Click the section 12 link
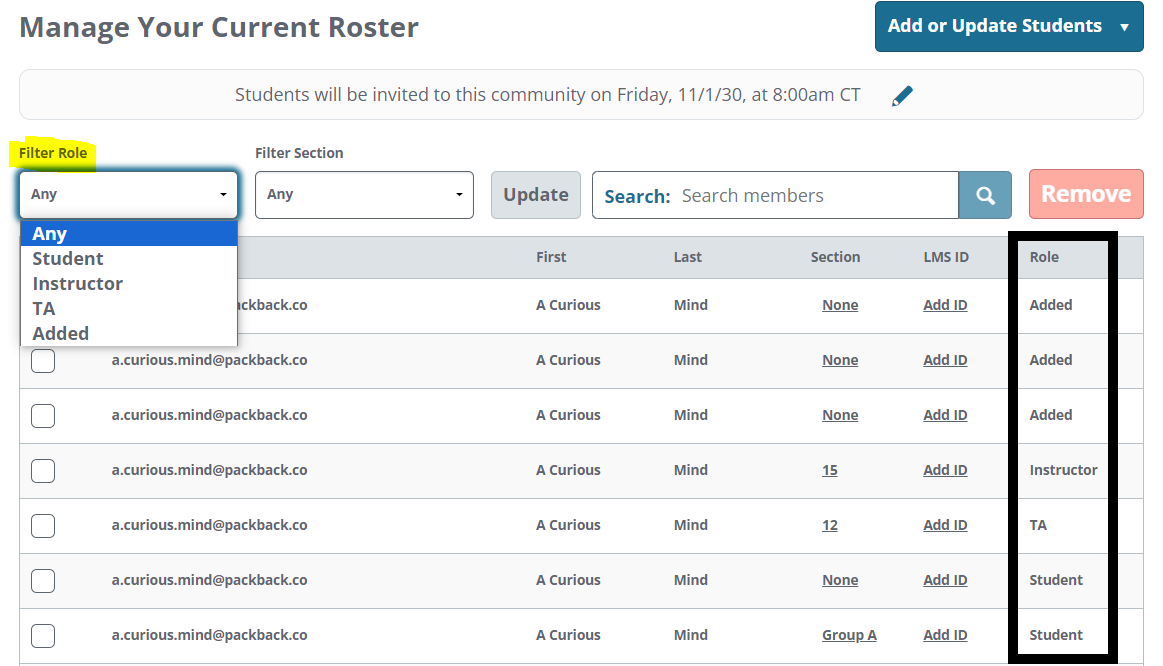The width and height of the screenshot is (1163, 666). pyautogui.click(x=830, y=525)
